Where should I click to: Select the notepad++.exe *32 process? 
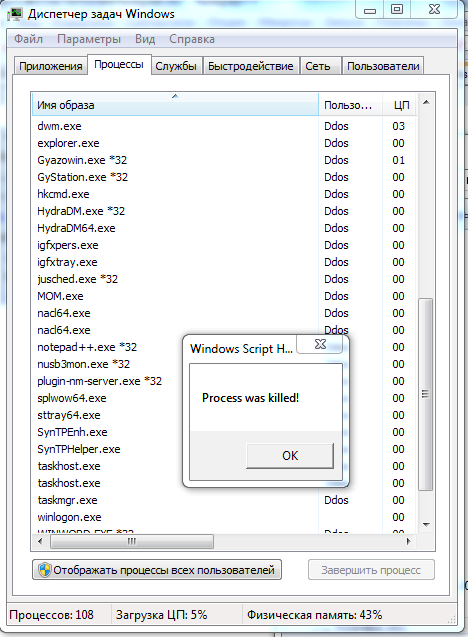[x=87, y=347]
